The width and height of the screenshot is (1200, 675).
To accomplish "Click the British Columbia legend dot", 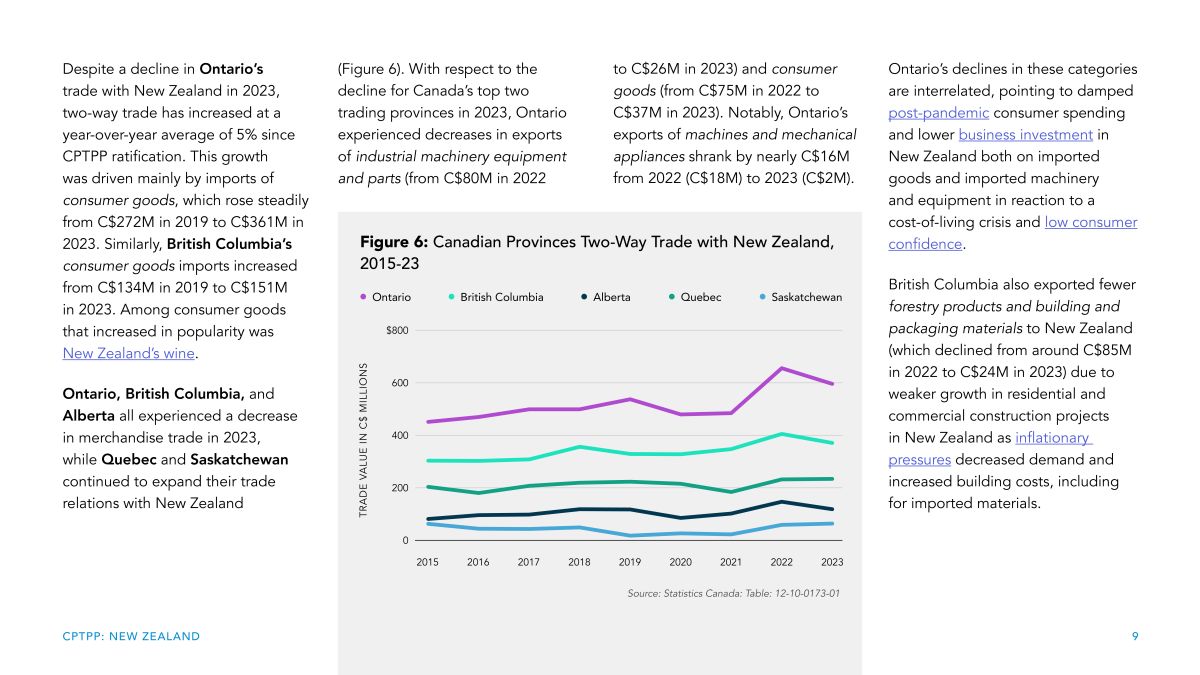I will coord(452,297).
